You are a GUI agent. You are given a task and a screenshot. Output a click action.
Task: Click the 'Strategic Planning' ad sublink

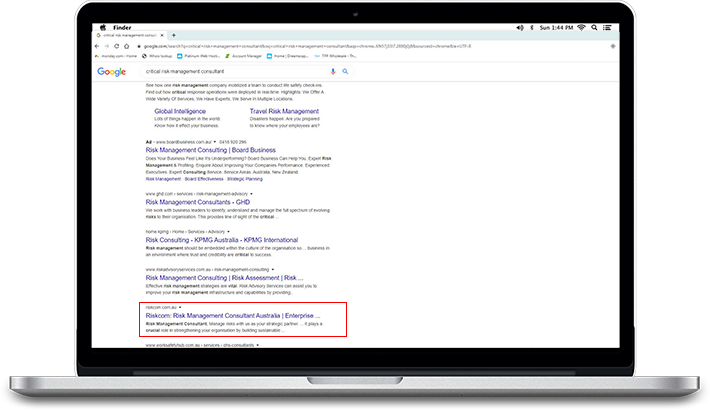(x=245, y=179)
